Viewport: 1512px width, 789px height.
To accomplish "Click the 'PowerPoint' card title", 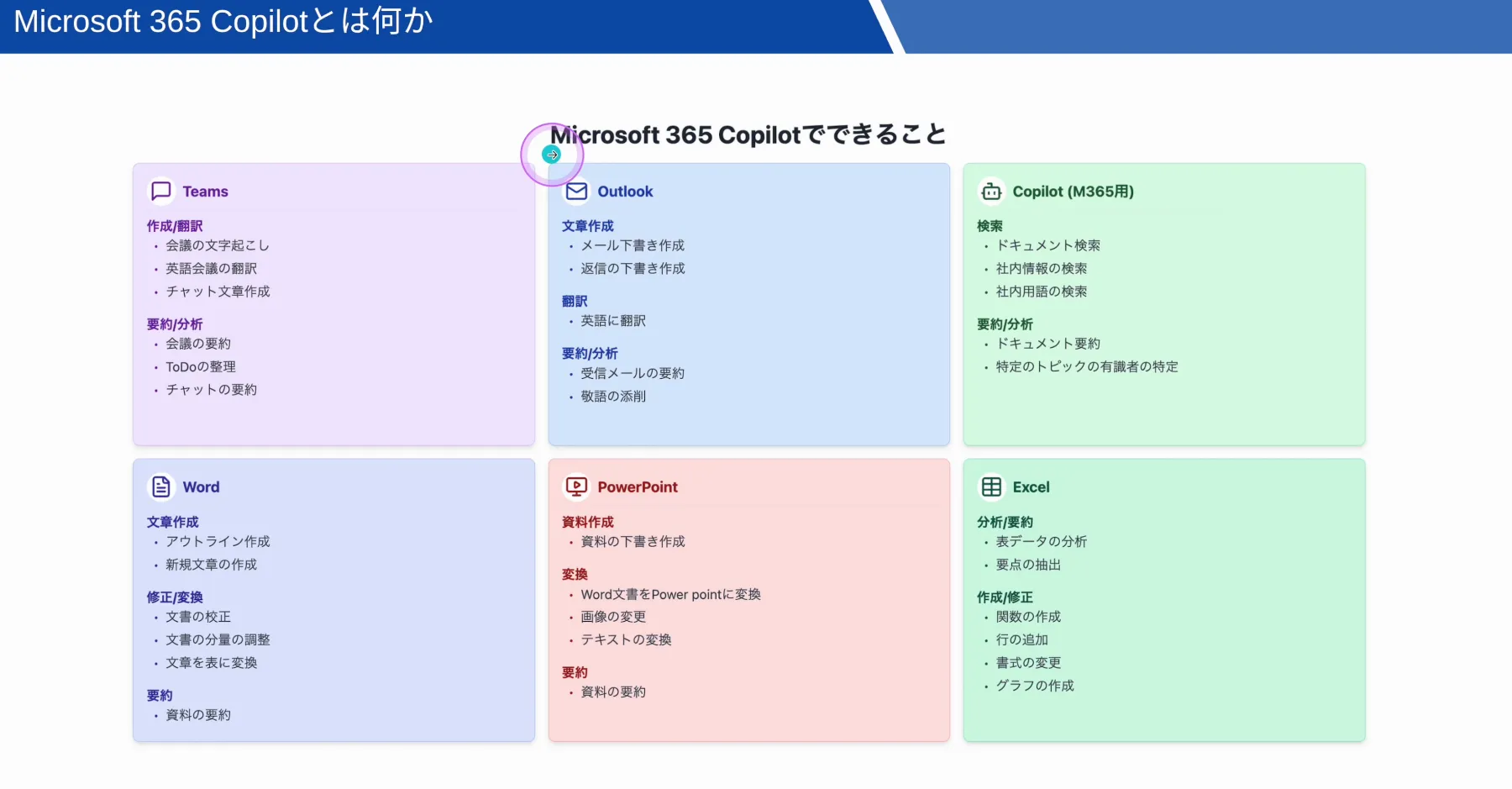I will (638, 487).
